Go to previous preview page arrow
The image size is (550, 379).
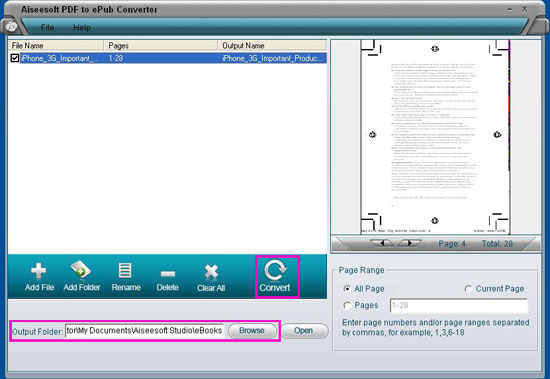(382, 243)
